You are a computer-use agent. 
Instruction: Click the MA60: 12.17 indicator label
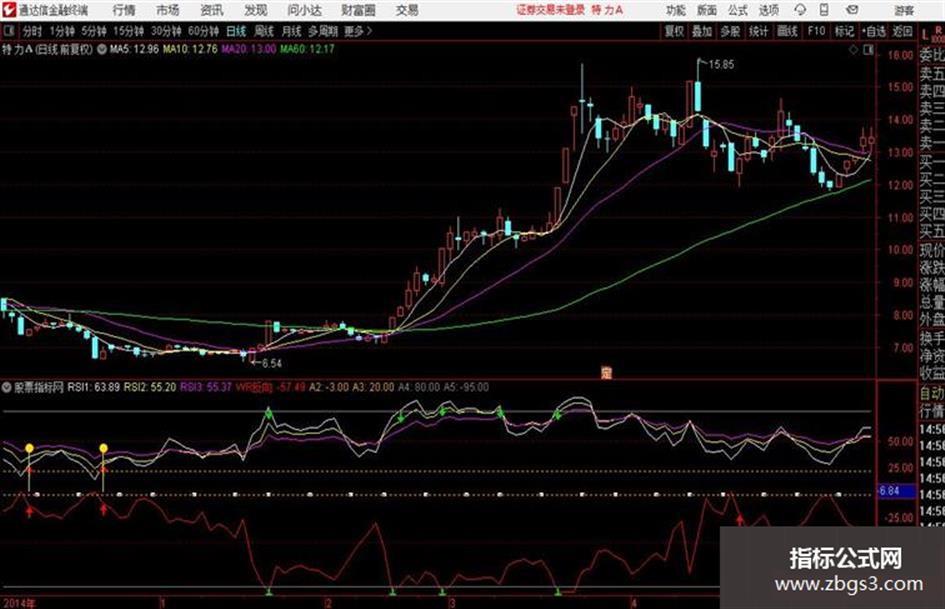(x=307, y=49)
